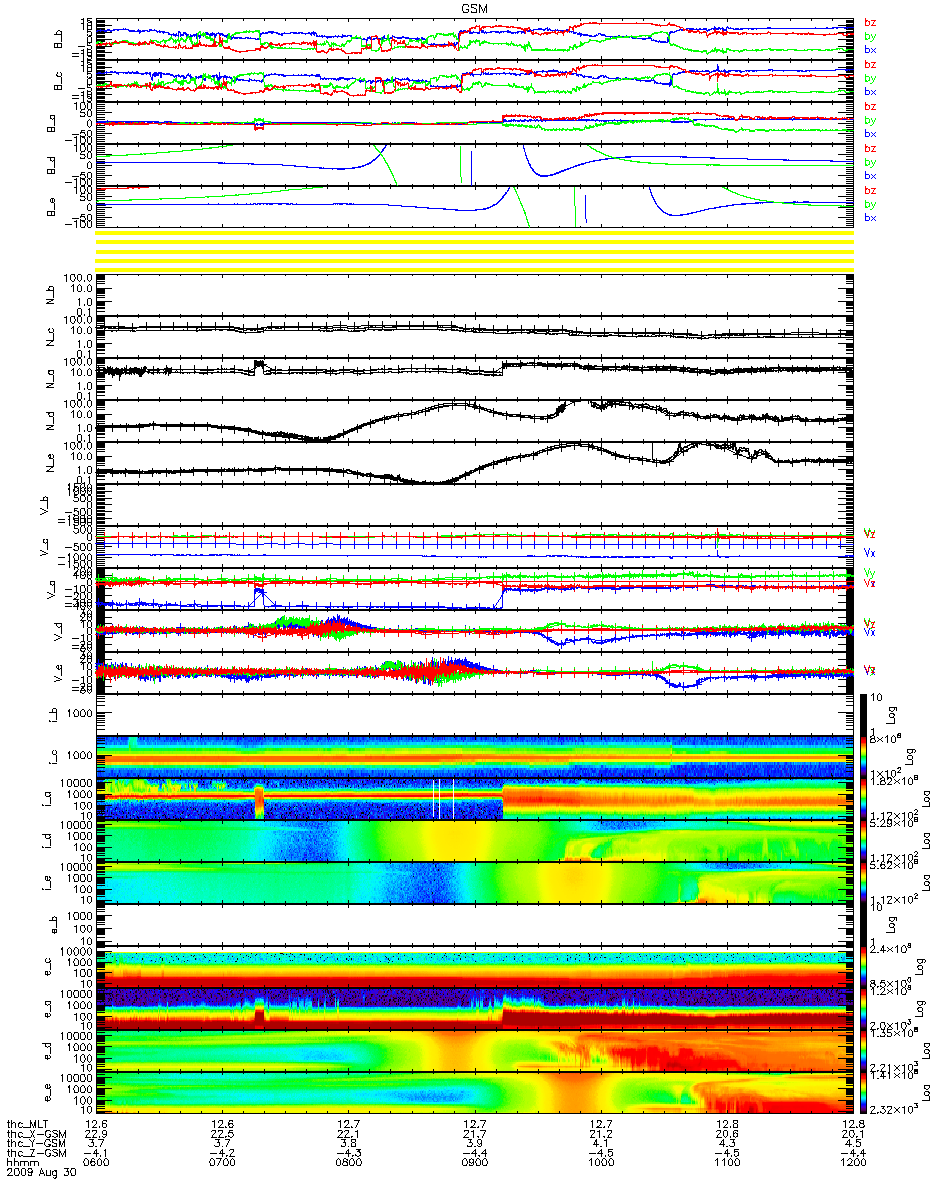Click the Y-GSM value 3.9

(474, 1144)
